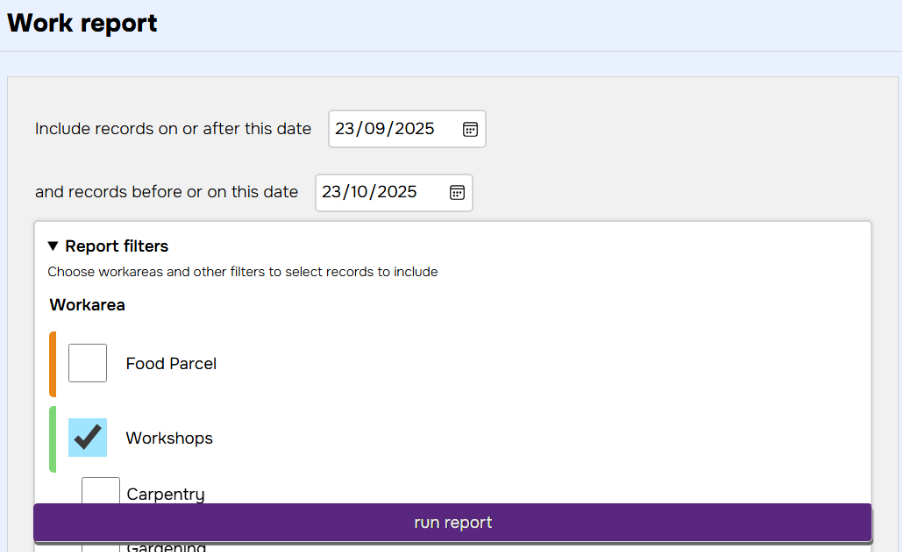Image resolution: width=903 pixels, height=552 pixels.
Task: Tick the Food Parcel checkbox
Action: [x=88, y=363]
